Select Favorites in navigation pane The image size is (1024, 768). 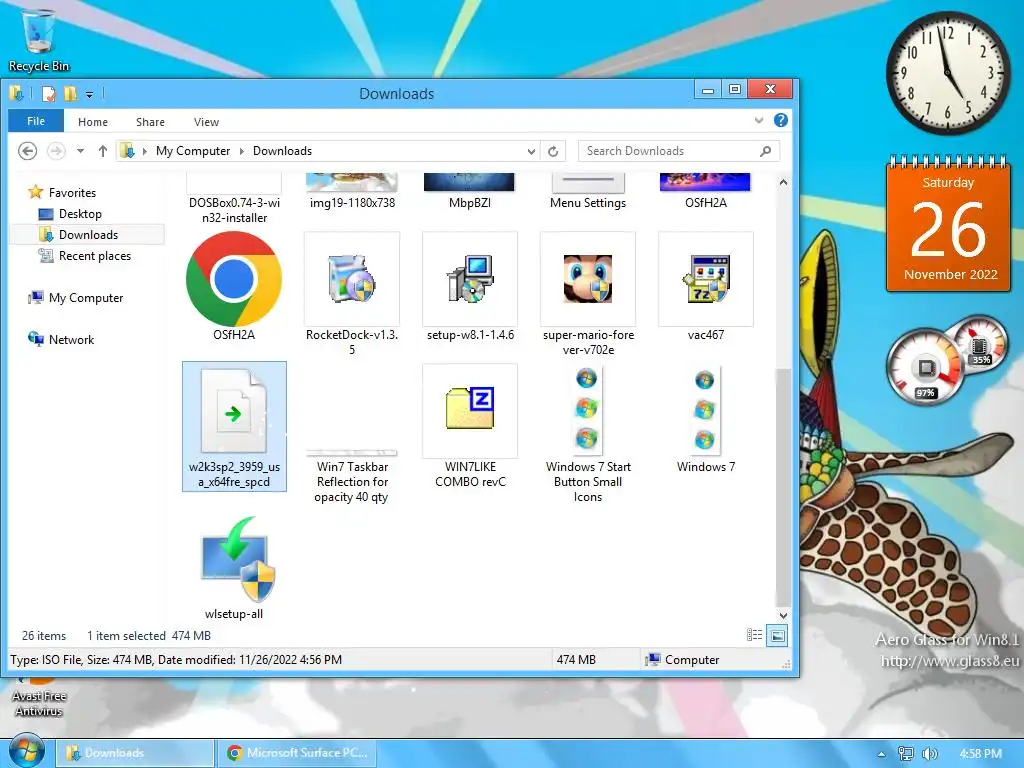pyautogui.click(x=72, y=193)
